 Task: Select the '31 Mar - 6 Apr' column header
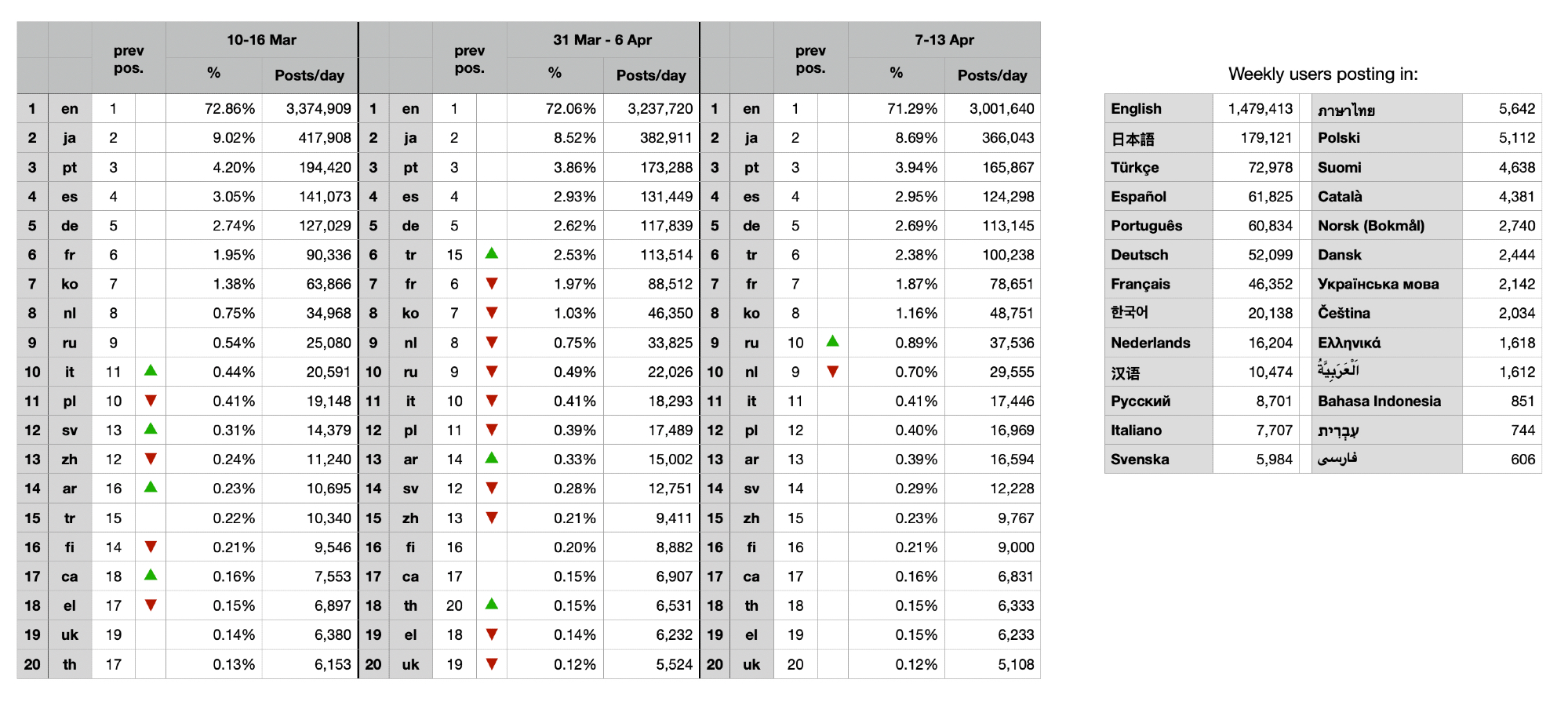(x=602, y=40)
